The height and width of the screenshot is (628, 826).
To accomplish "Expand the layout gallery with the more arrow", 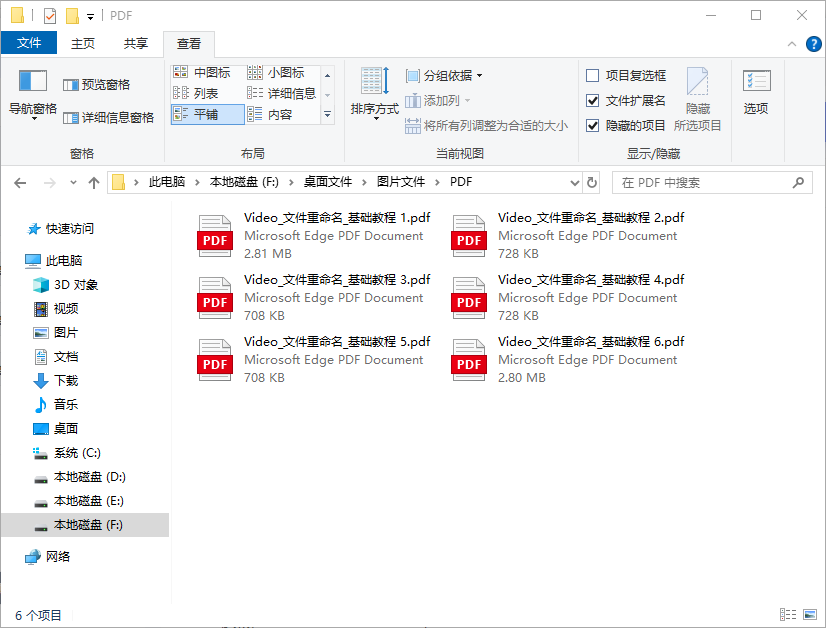I will tap(327, 113).
